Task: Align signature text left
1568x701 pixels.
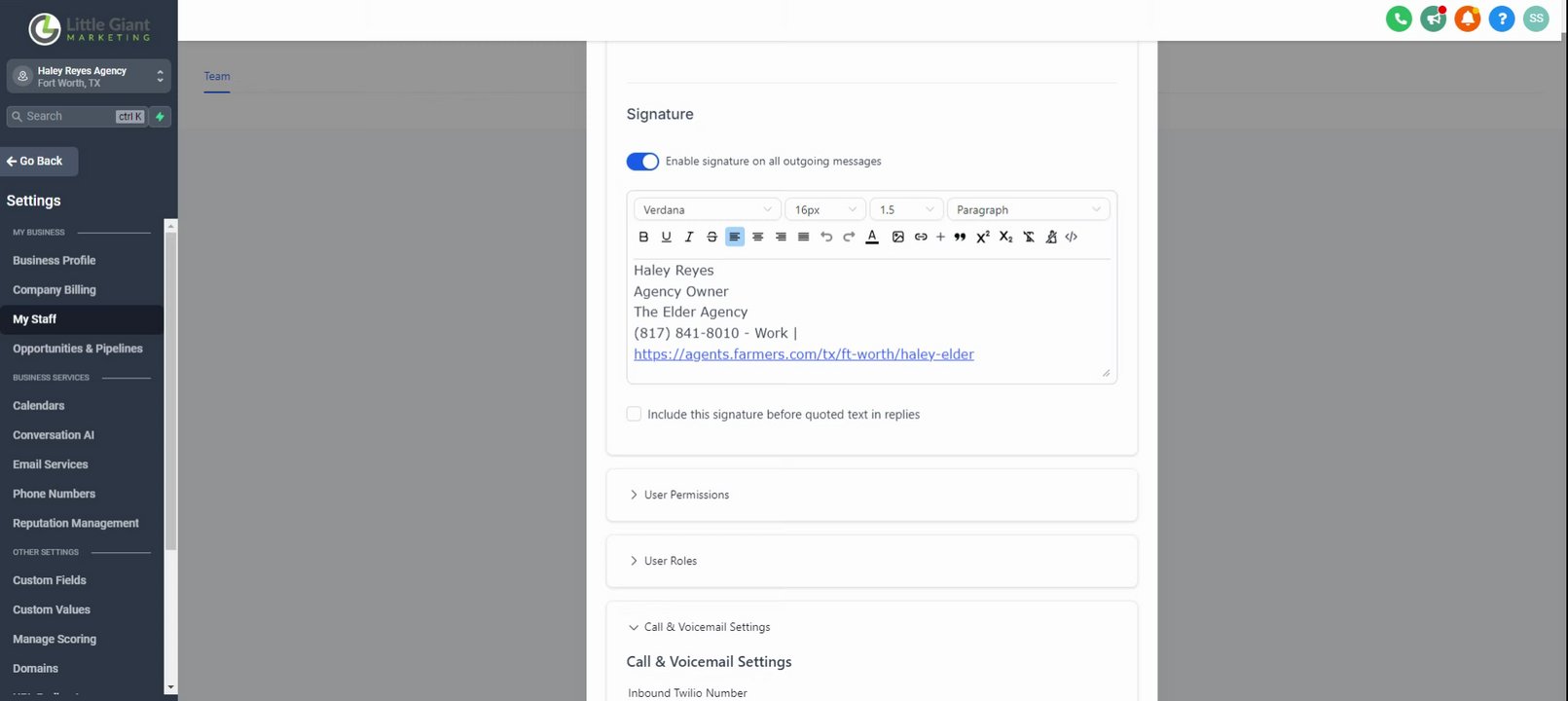Action: tap(735, 237)
